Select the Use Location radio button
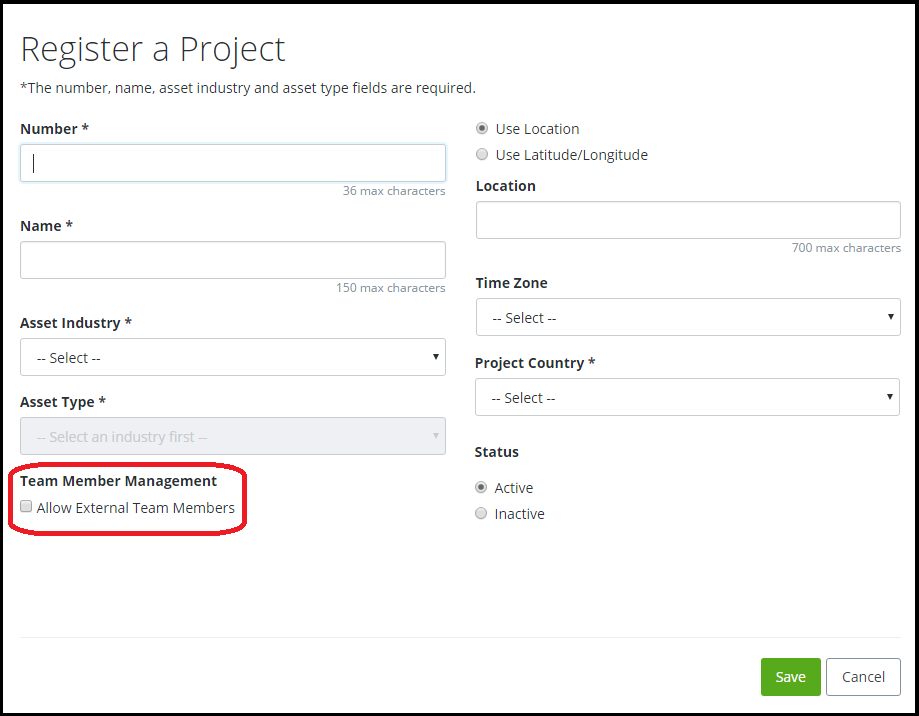 (x=482, y=128)
